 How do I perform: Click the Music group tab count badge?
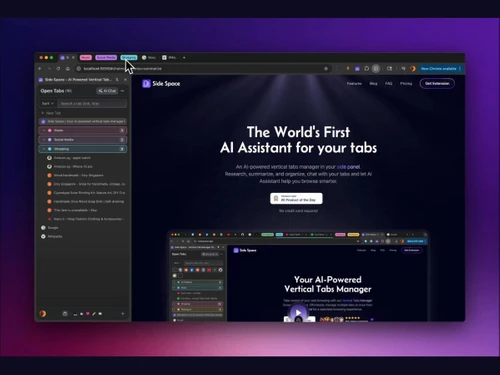pos(122,130)
